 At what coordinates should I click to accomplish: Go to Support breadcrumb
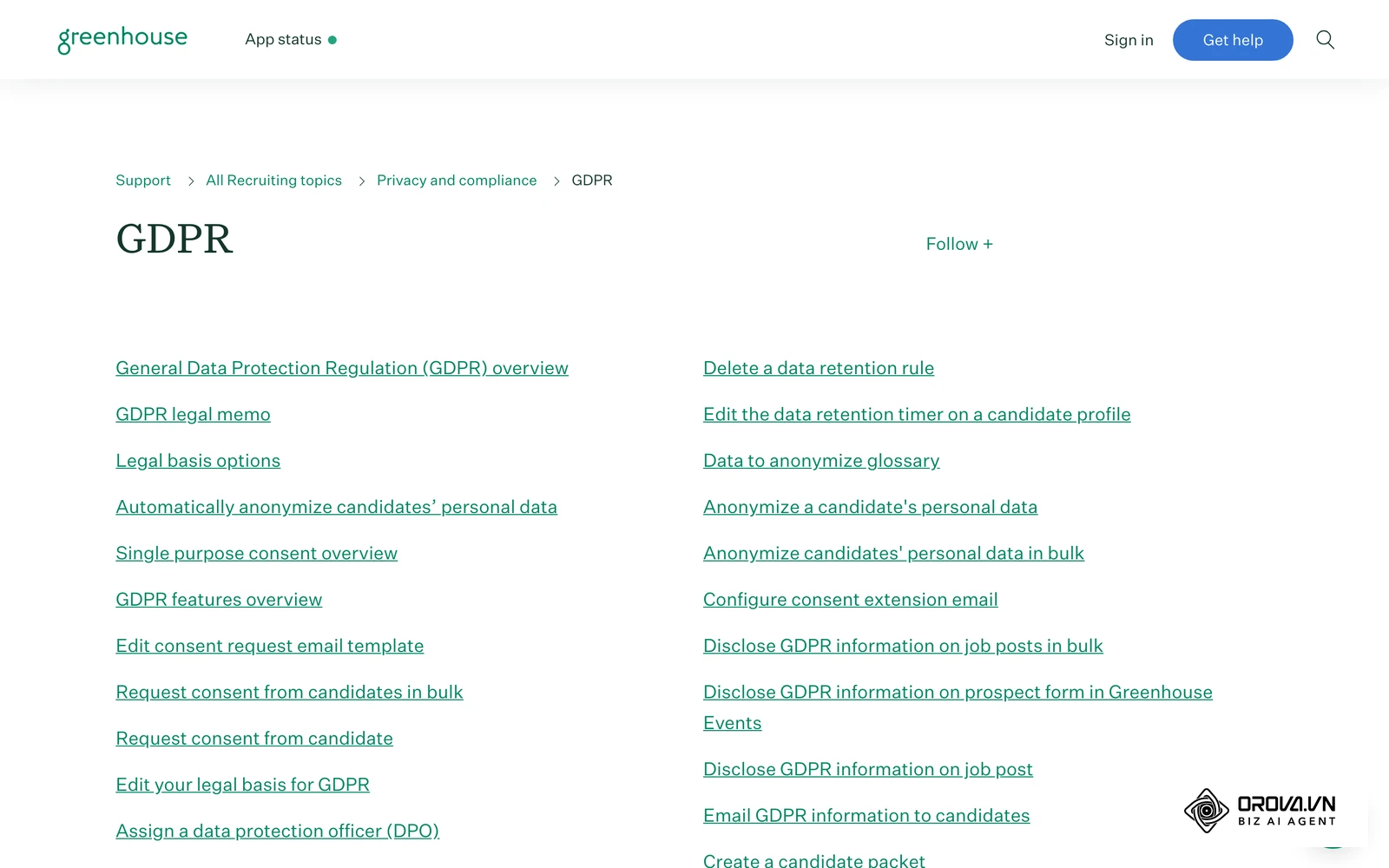[143, 181]
